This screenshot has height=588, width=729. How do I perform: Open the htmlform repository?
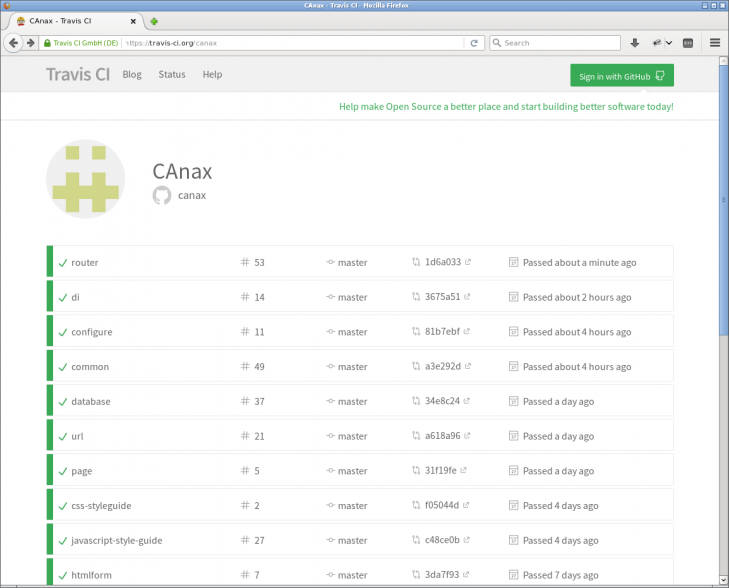click(x=92, y=575)
